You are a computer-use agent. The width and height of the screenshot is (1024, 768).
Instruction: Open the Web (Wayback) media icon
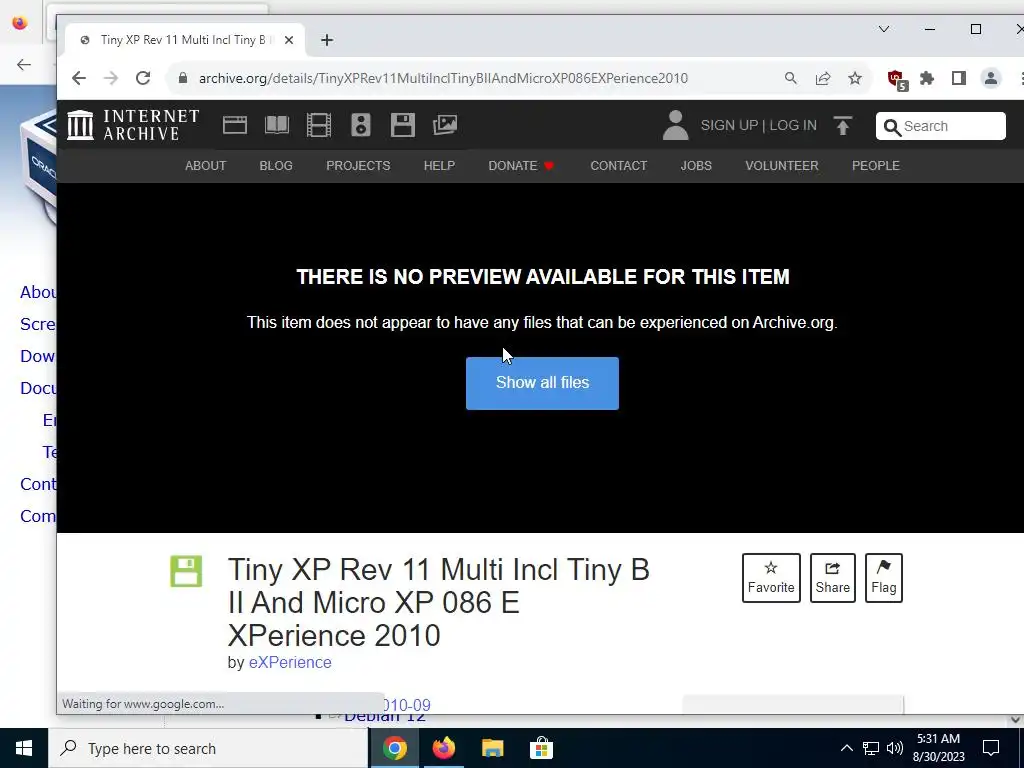234,125
